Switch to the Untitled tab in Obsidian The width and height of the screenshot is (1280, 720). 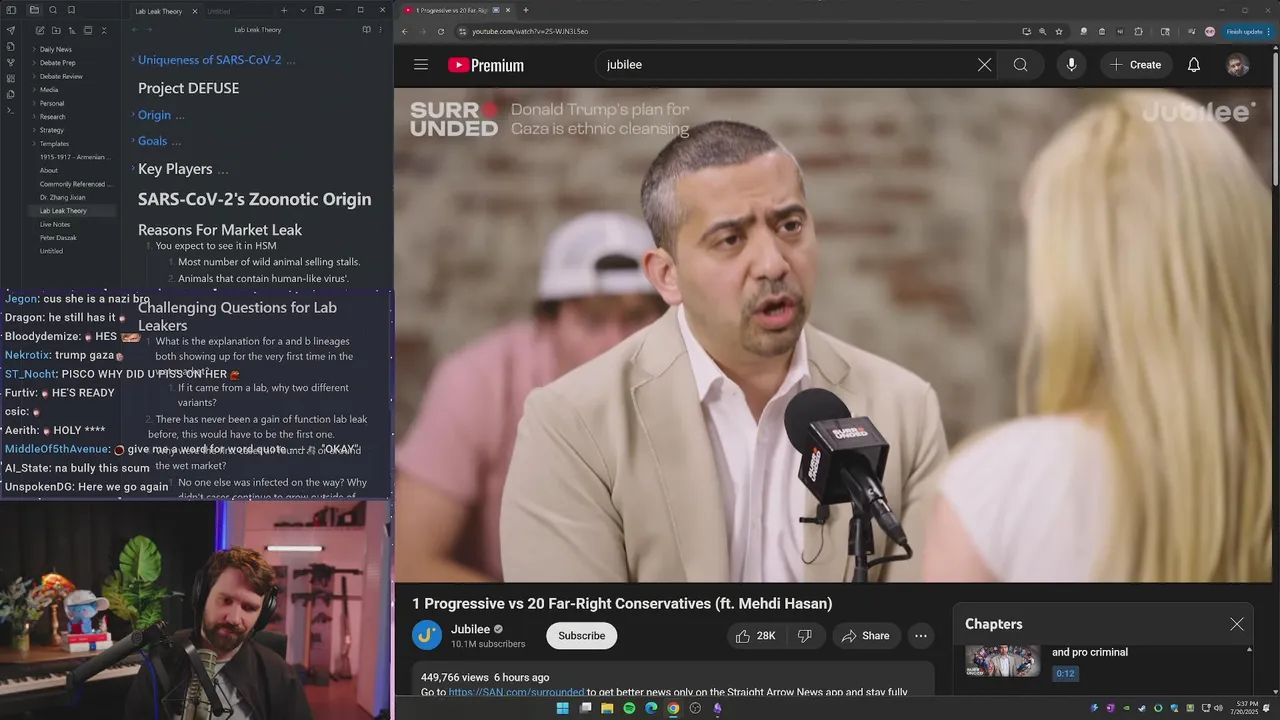(x=219, y=11)
